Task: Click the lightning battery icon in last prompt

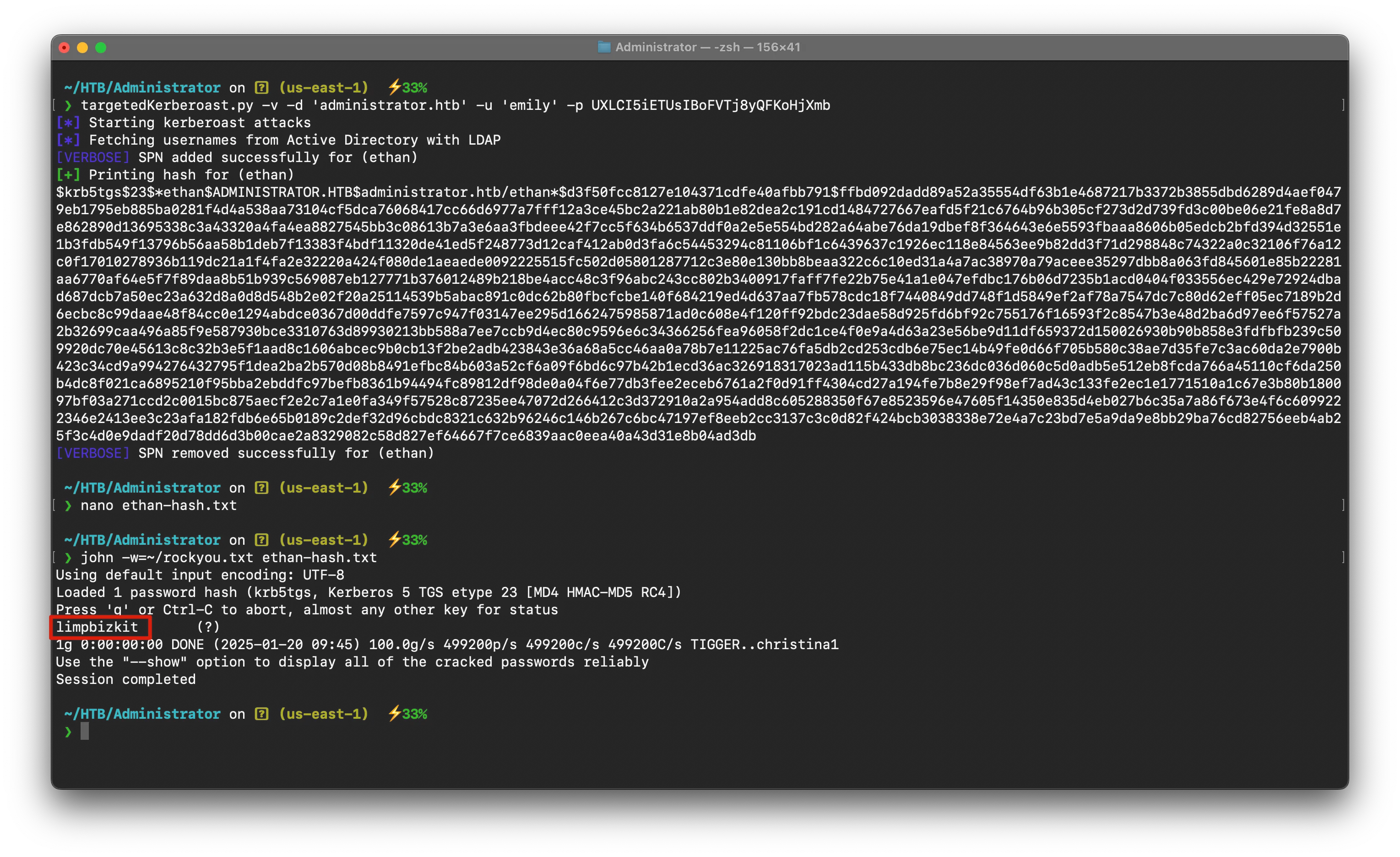Action: pyautogui.click(x=394, y=714)
